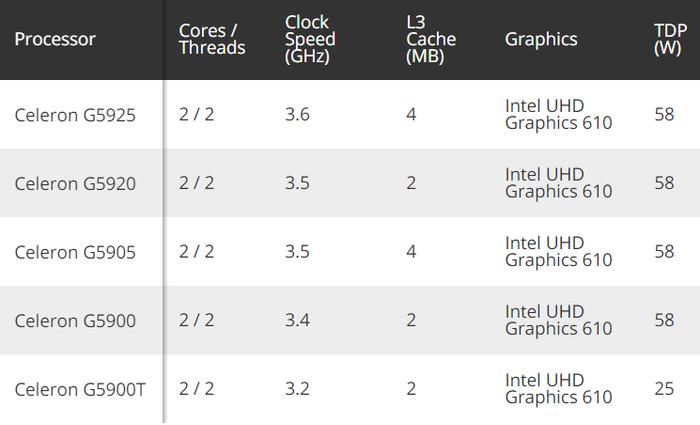Screen dimensions: 700x425
Task: Select Celeron G5925's Intel UHD Graphics 610 cell
Action: (x=558, y=114)
